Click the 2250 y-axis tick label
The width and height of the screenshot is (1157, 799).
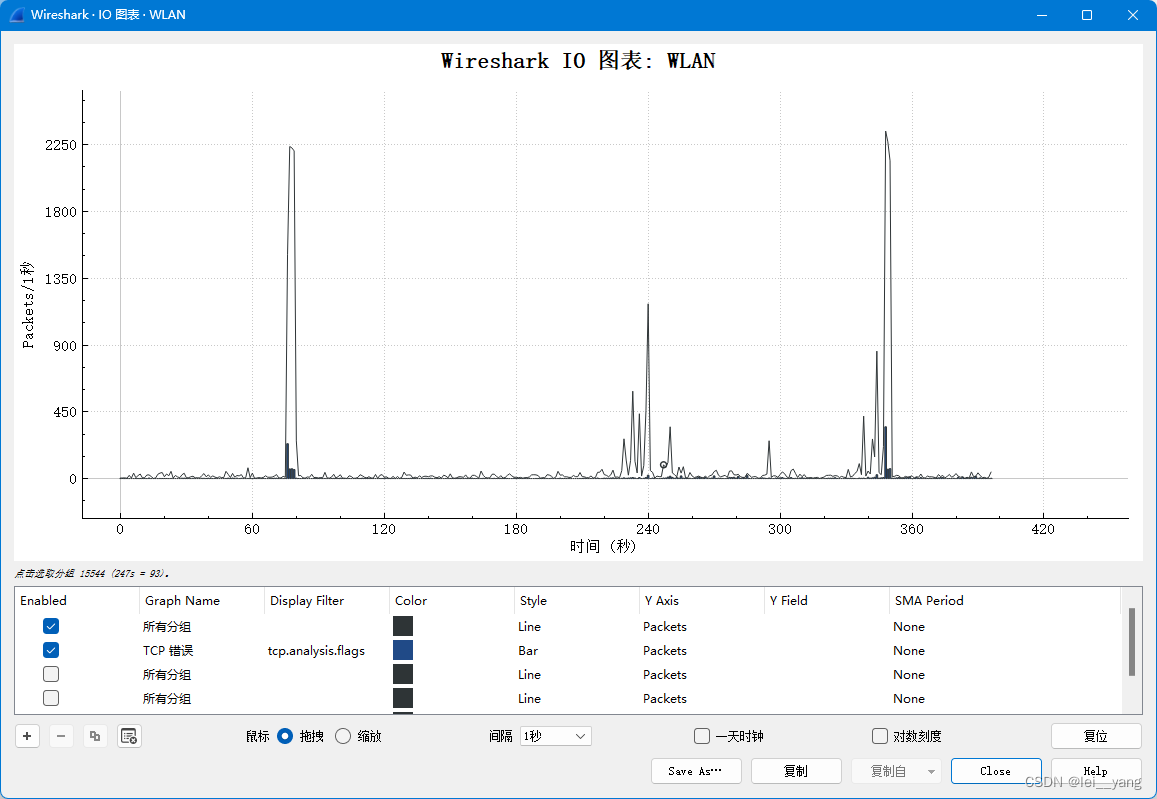(61, 145)
